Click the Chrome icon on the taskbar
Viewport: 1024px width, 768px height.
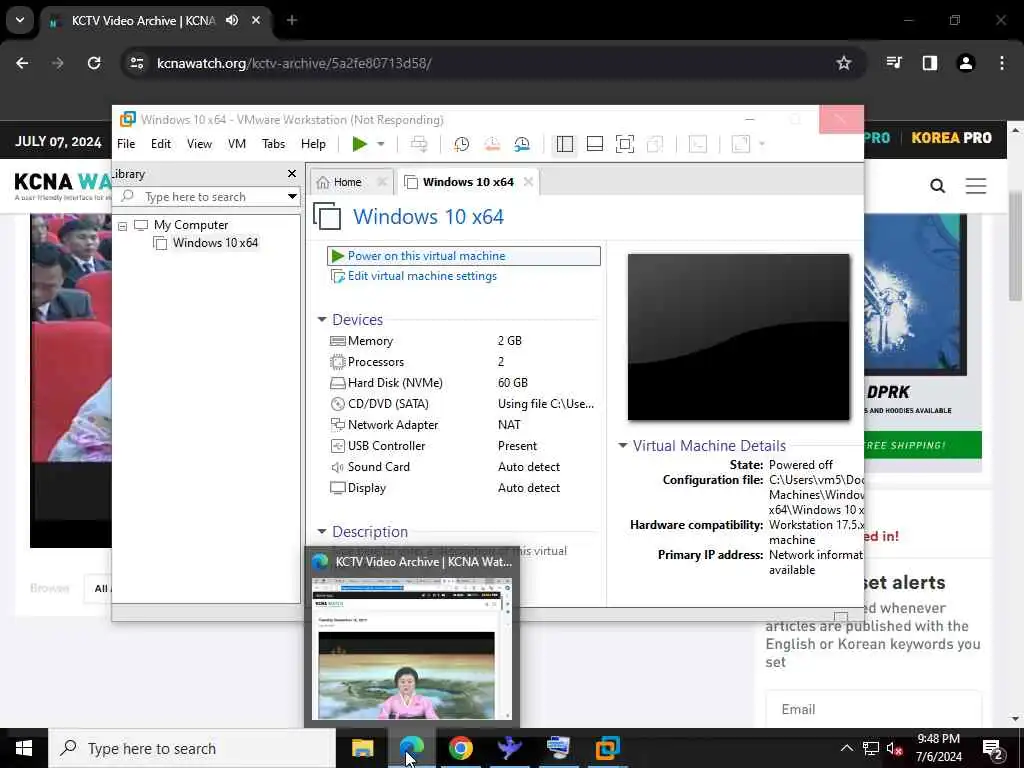click(x=460, y=748)
